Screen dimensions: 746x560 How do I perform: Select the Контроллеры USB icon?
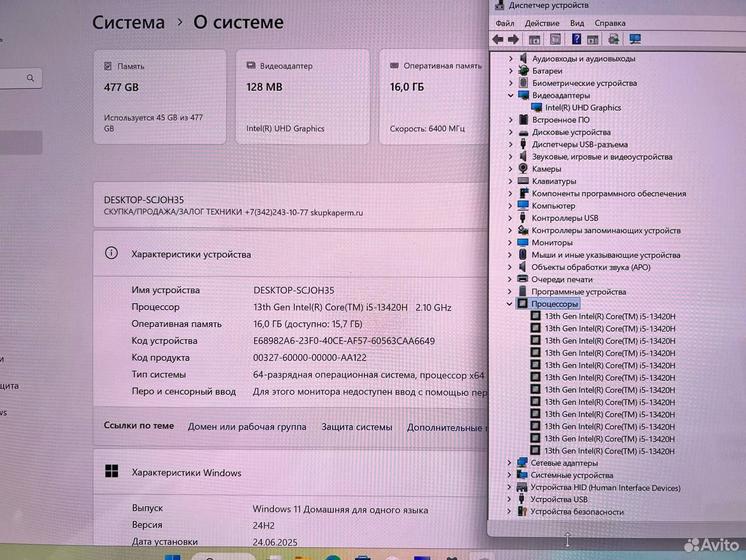522,218
